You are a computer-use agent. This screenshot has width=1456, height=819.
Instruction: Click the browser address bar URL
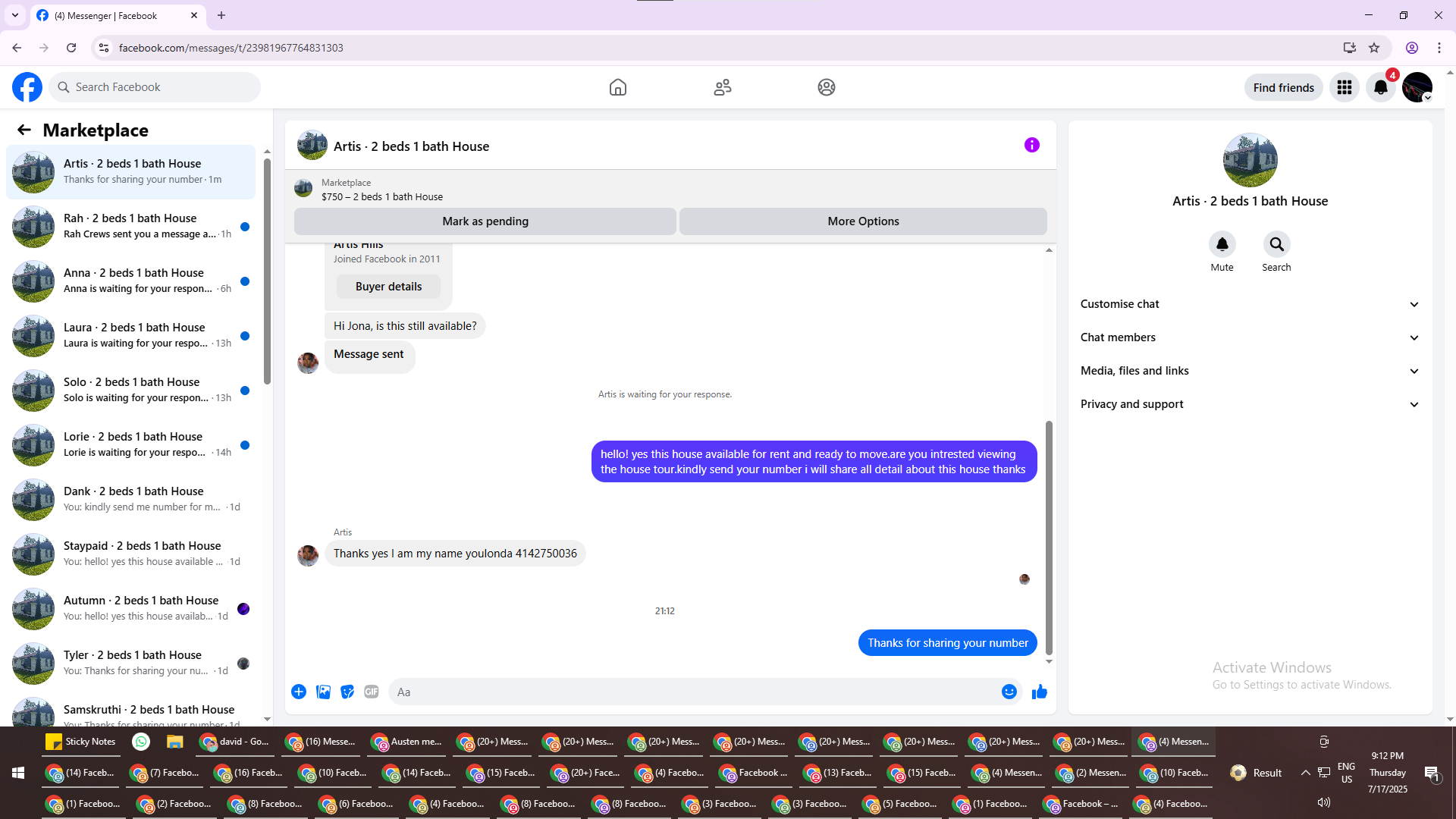pos(231,48)
